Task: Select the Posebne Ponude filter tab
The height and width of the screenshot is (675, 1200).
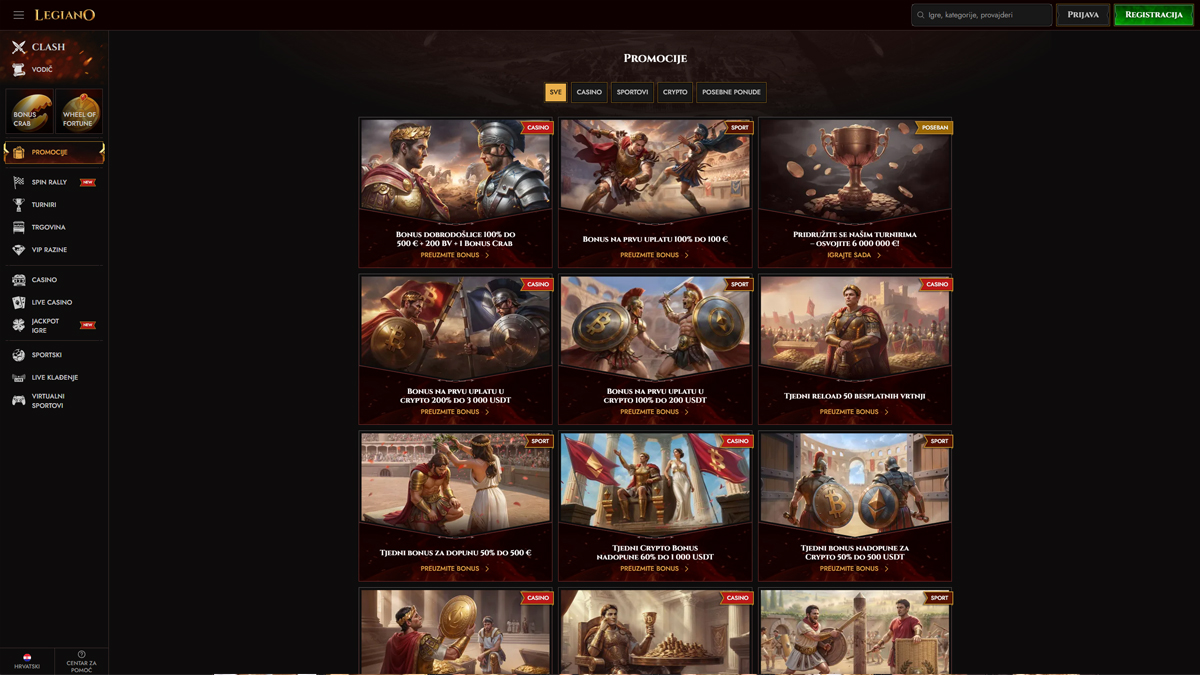Action: [x=731, y=92]
